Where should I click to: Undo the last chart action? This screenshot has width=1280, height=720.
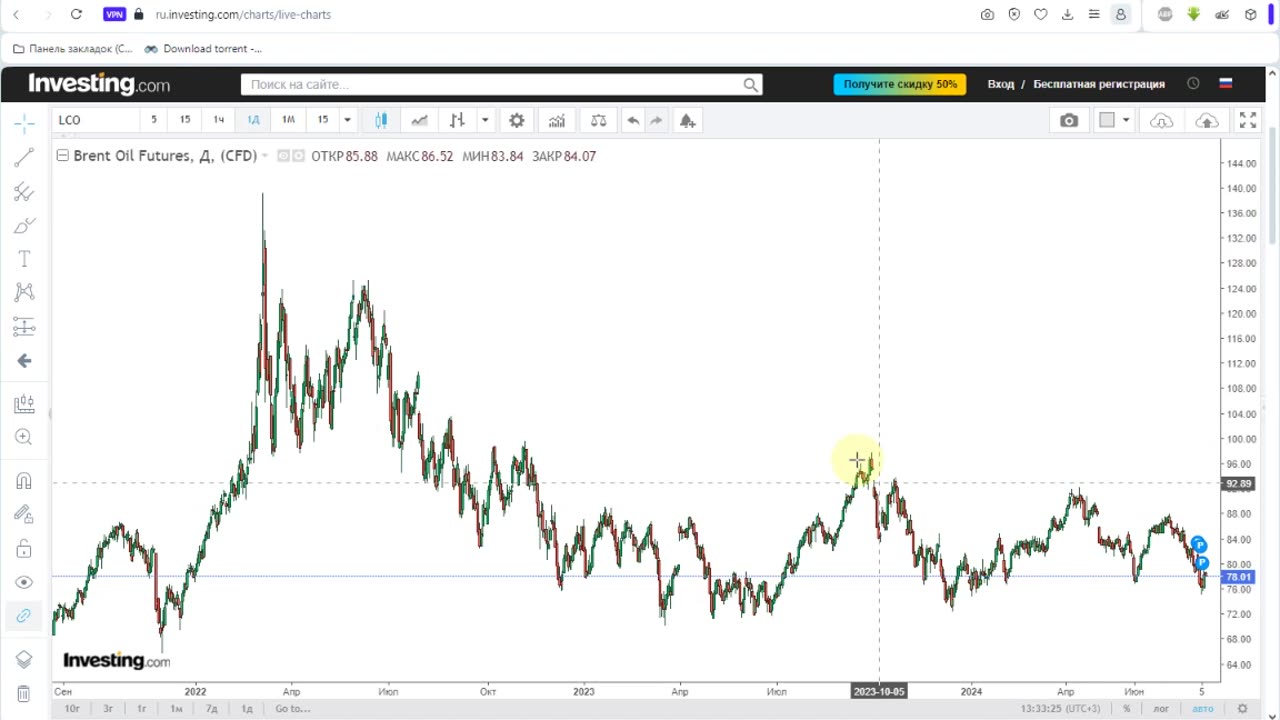(633, 120)
